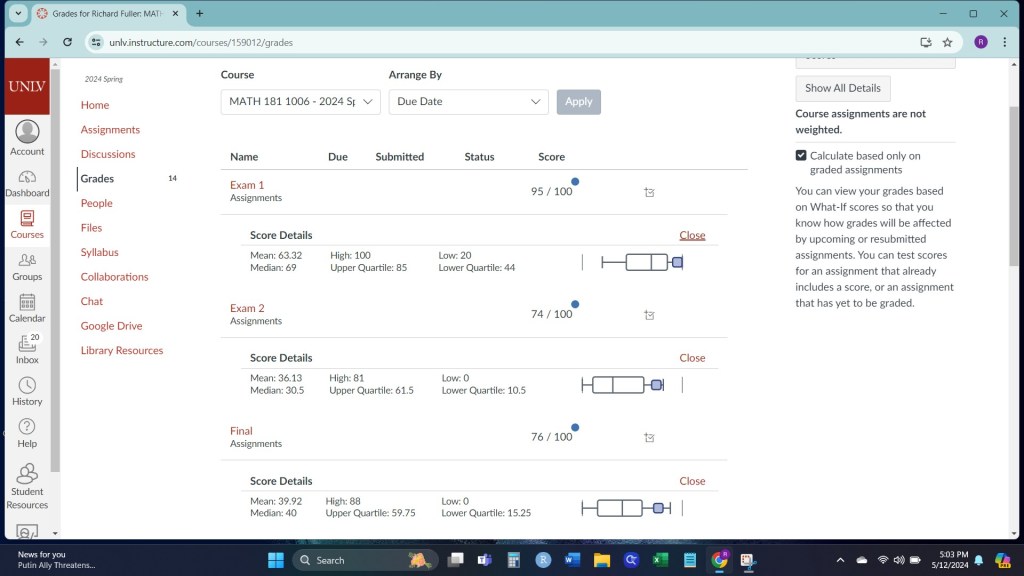Close the Exam 1 score details

point(692,235)
